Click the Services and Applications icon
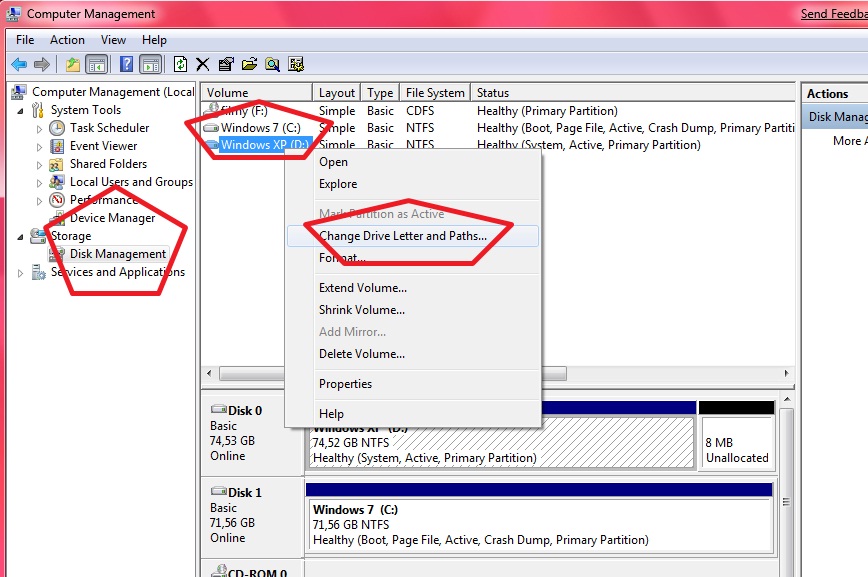868x577 pixels. (39, 272)
